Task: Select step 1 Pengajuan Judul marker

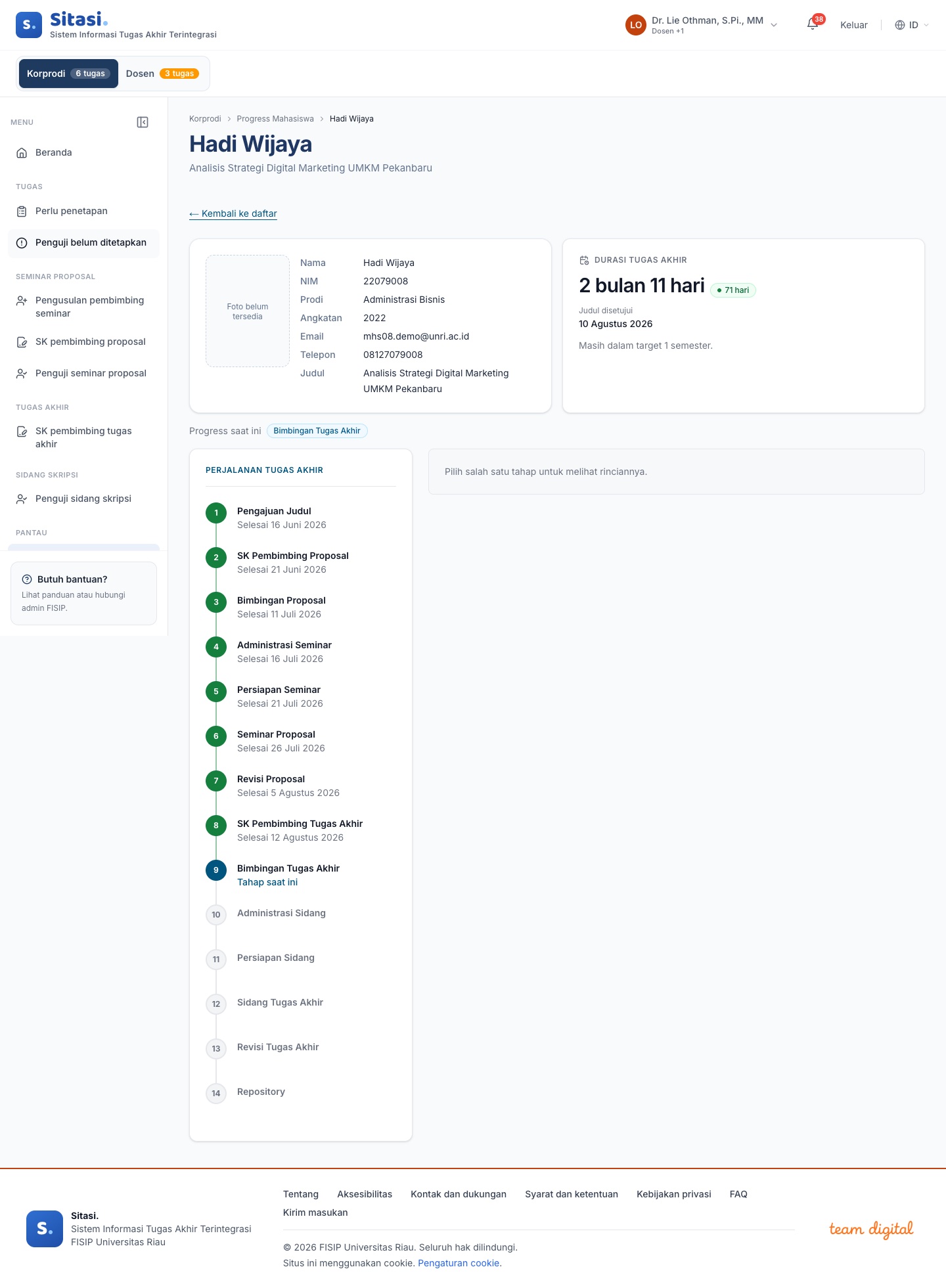Action: pyautogui.click(x=216, y=513)
